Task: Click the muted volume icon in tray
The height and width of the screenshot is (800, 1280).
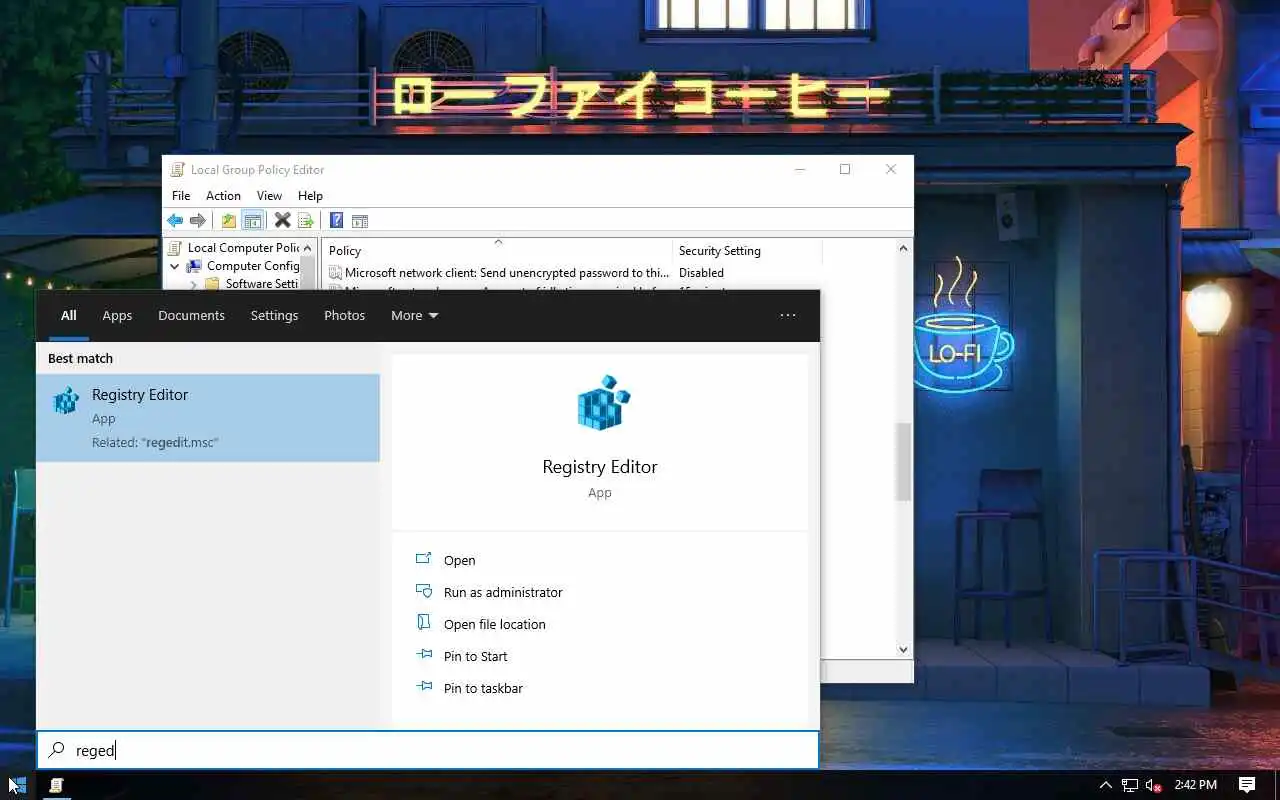Action: click(1154, 785)
